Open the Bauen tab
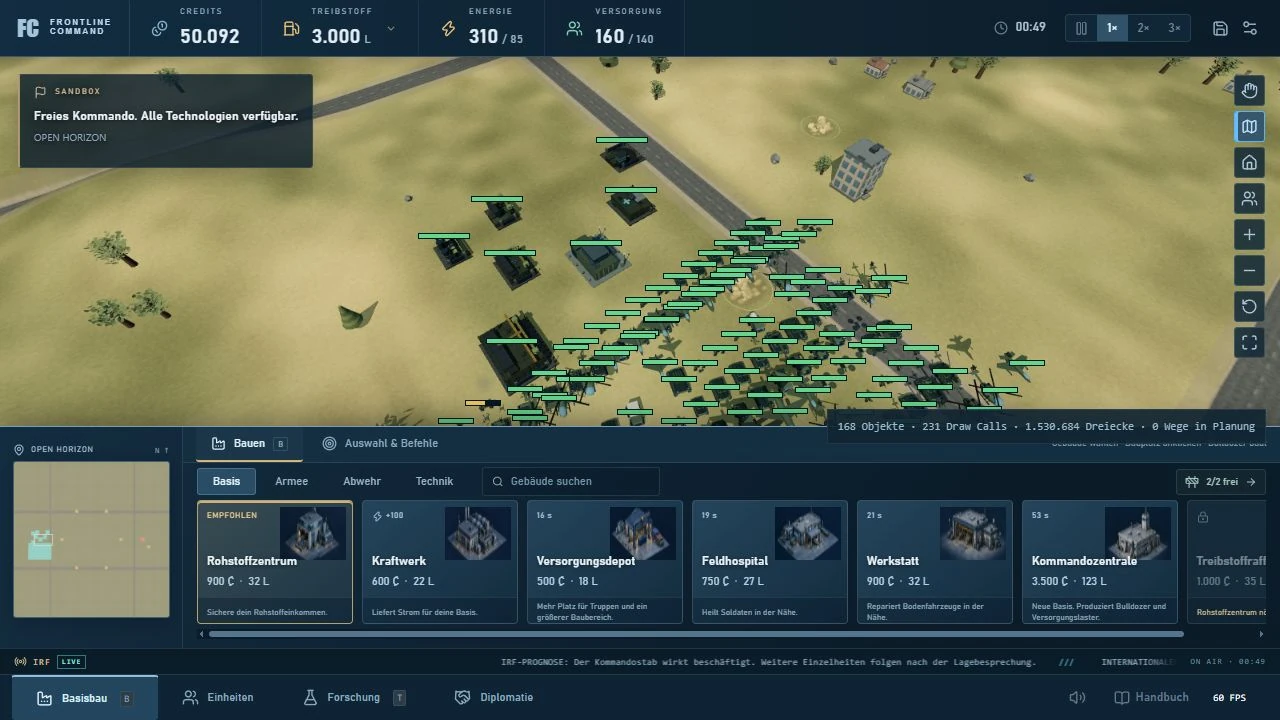This screenshot has width=1280, height=720. point(249,443)
